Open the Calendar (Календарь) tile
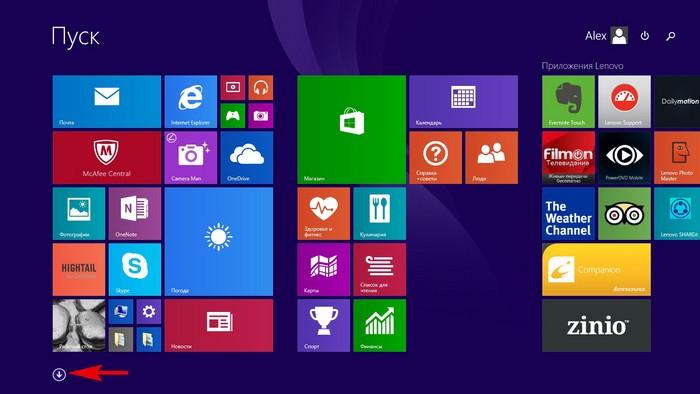Viewport: 700px width, 394px height. click(x=464, y=102)
